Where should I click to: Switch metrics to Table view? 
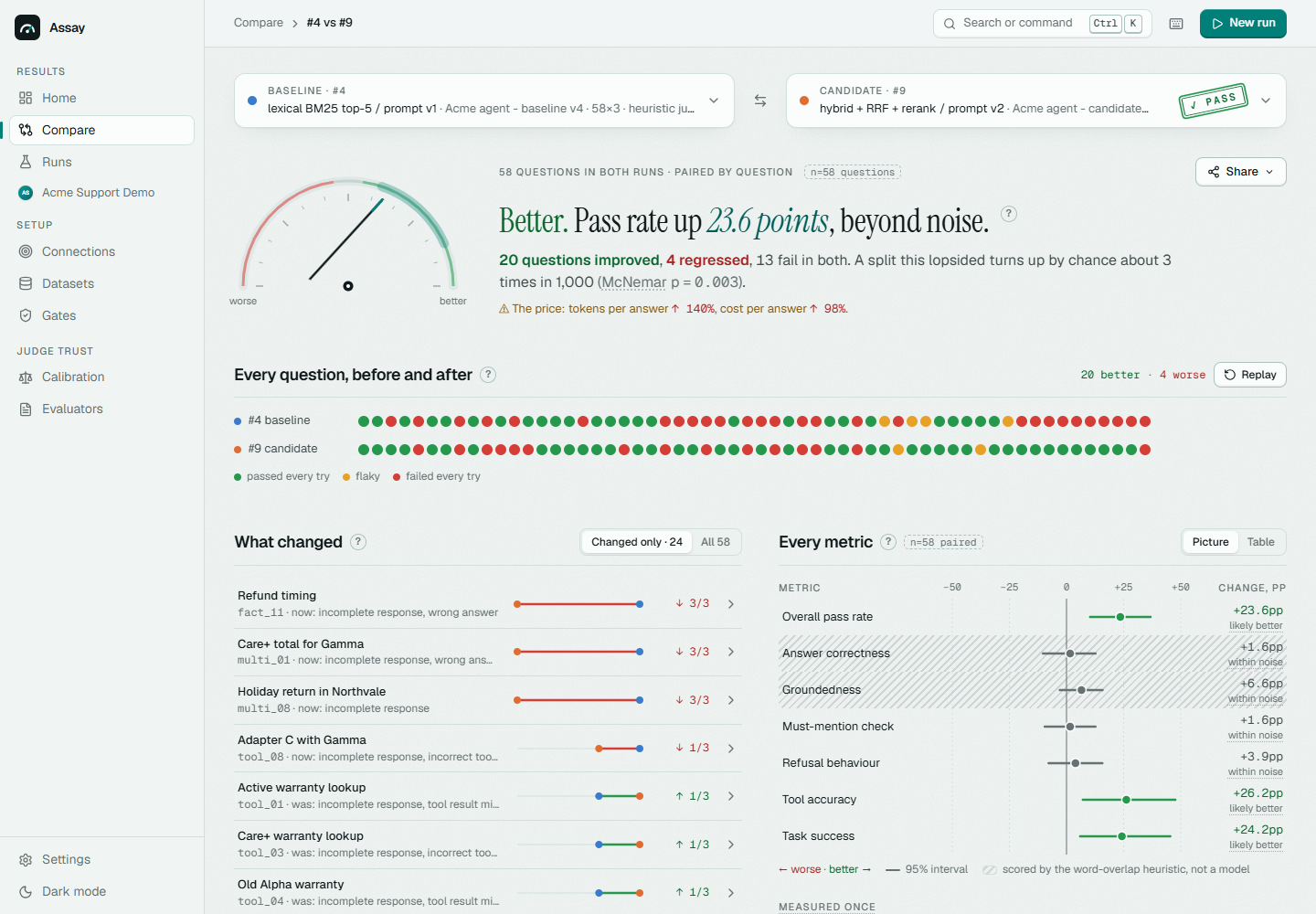[1261, 542]
